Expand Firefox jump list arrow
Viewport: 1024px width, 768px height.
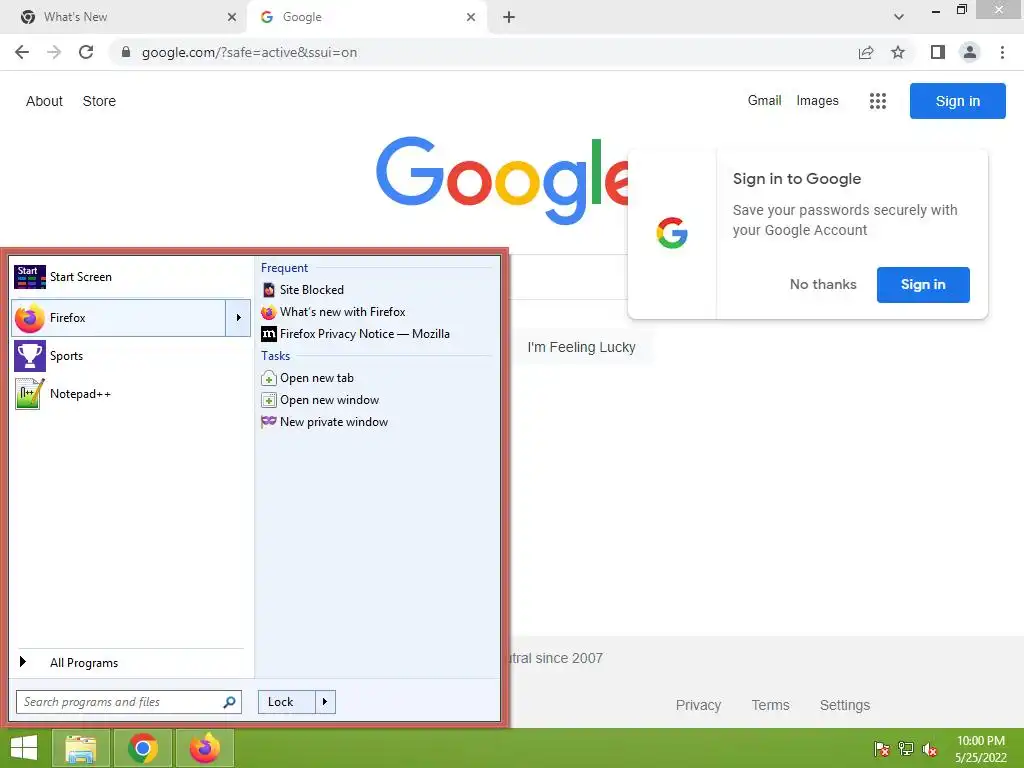pyautogui.click(x=238, y=318)
